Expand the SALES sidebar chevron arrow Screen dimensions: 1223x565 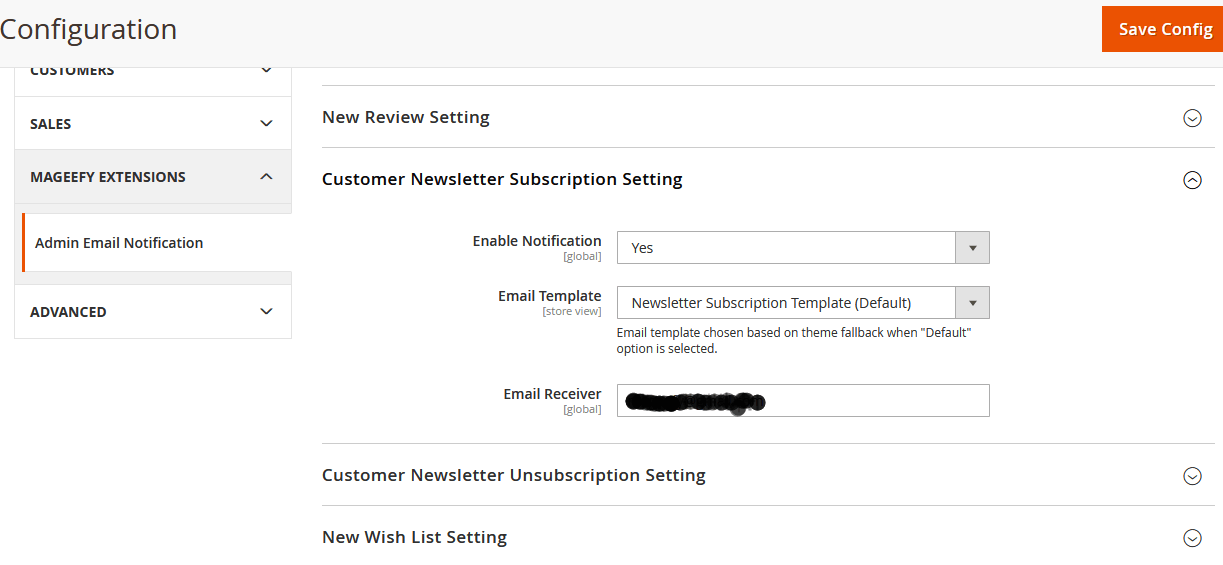click(266, 123)
